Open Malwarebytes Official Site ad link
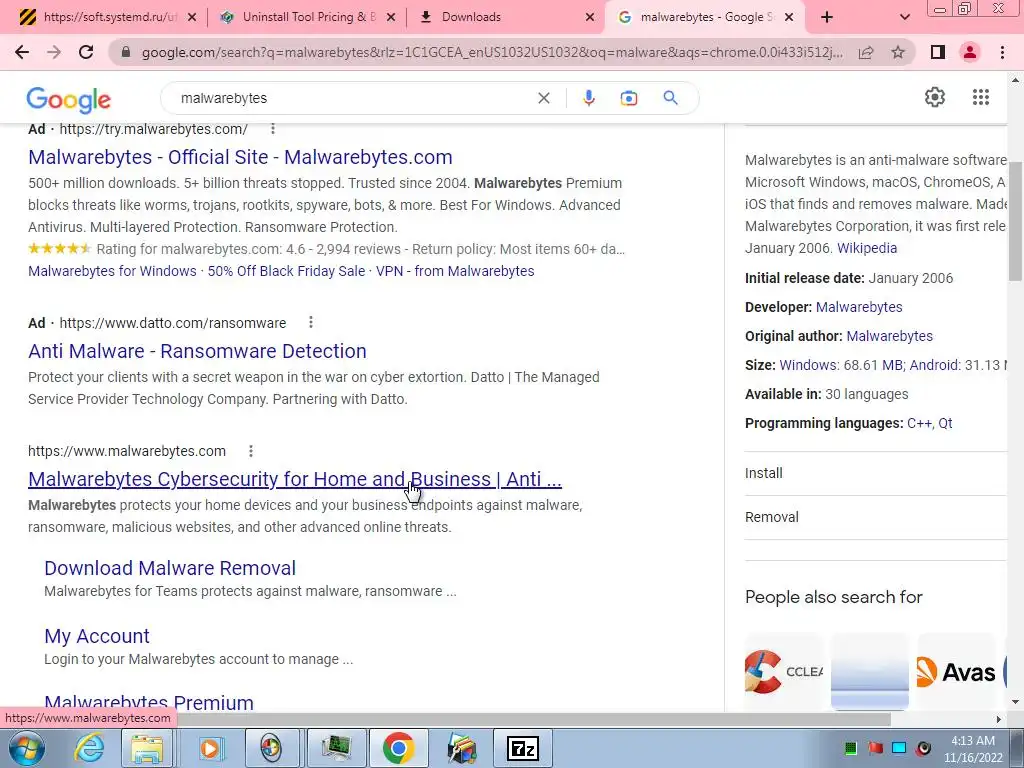This screenshot has width=1024, height=768. 240,157
